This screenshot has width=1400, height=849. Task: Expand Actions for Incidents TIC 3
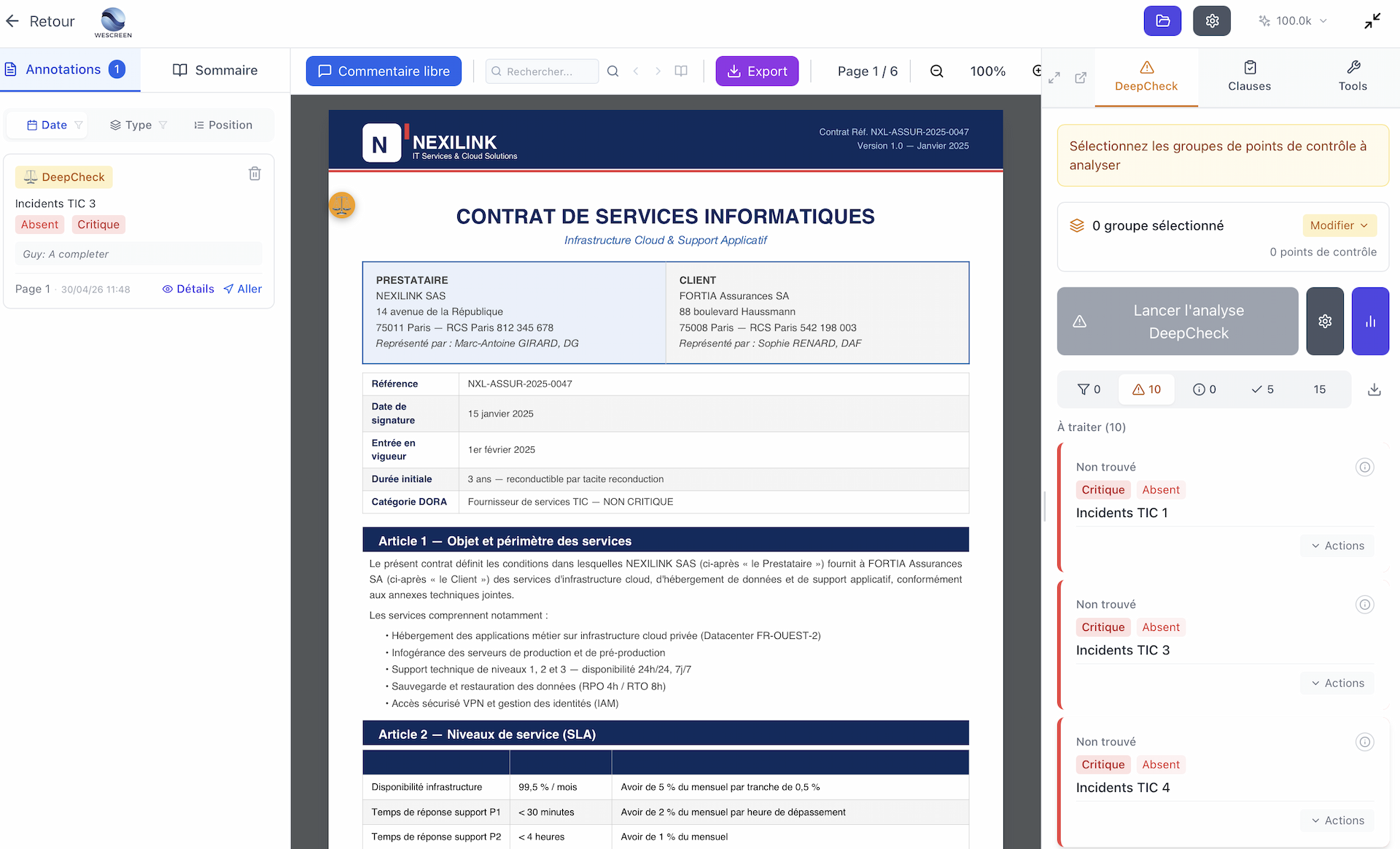tap(1337, 683)
